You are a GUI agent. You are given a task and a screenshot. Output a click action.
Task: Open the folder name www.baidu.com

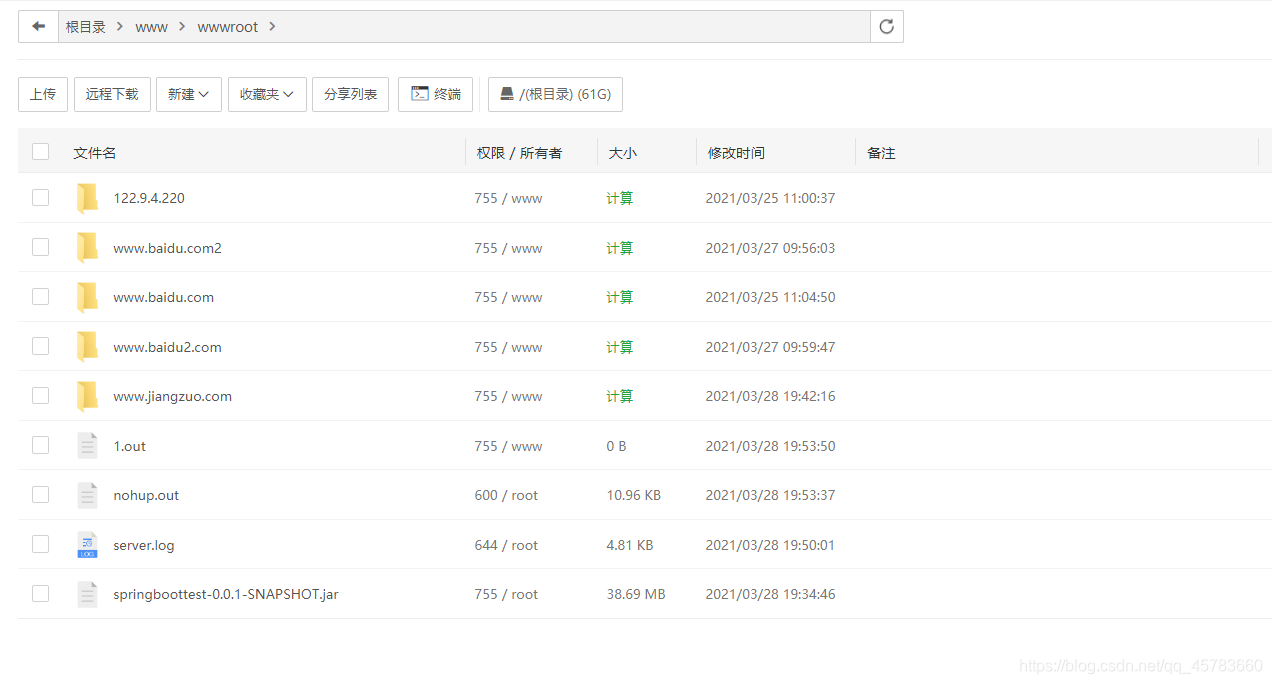tap(163, 297)
